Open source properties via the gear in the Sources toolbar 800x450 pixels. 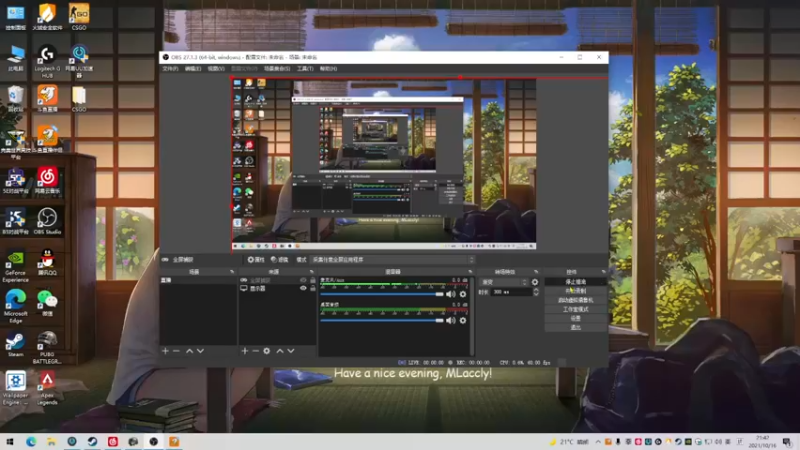coord(267,351)
